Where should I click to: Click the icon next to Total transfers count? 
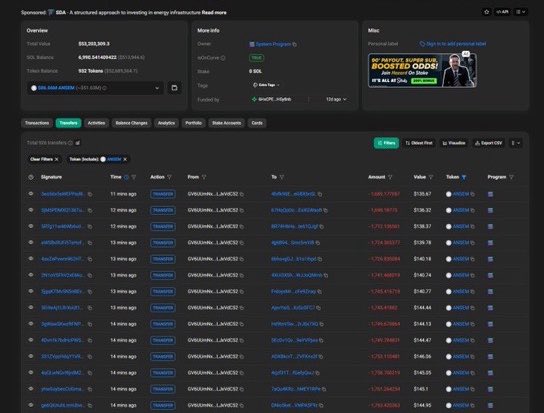[78, 143]
